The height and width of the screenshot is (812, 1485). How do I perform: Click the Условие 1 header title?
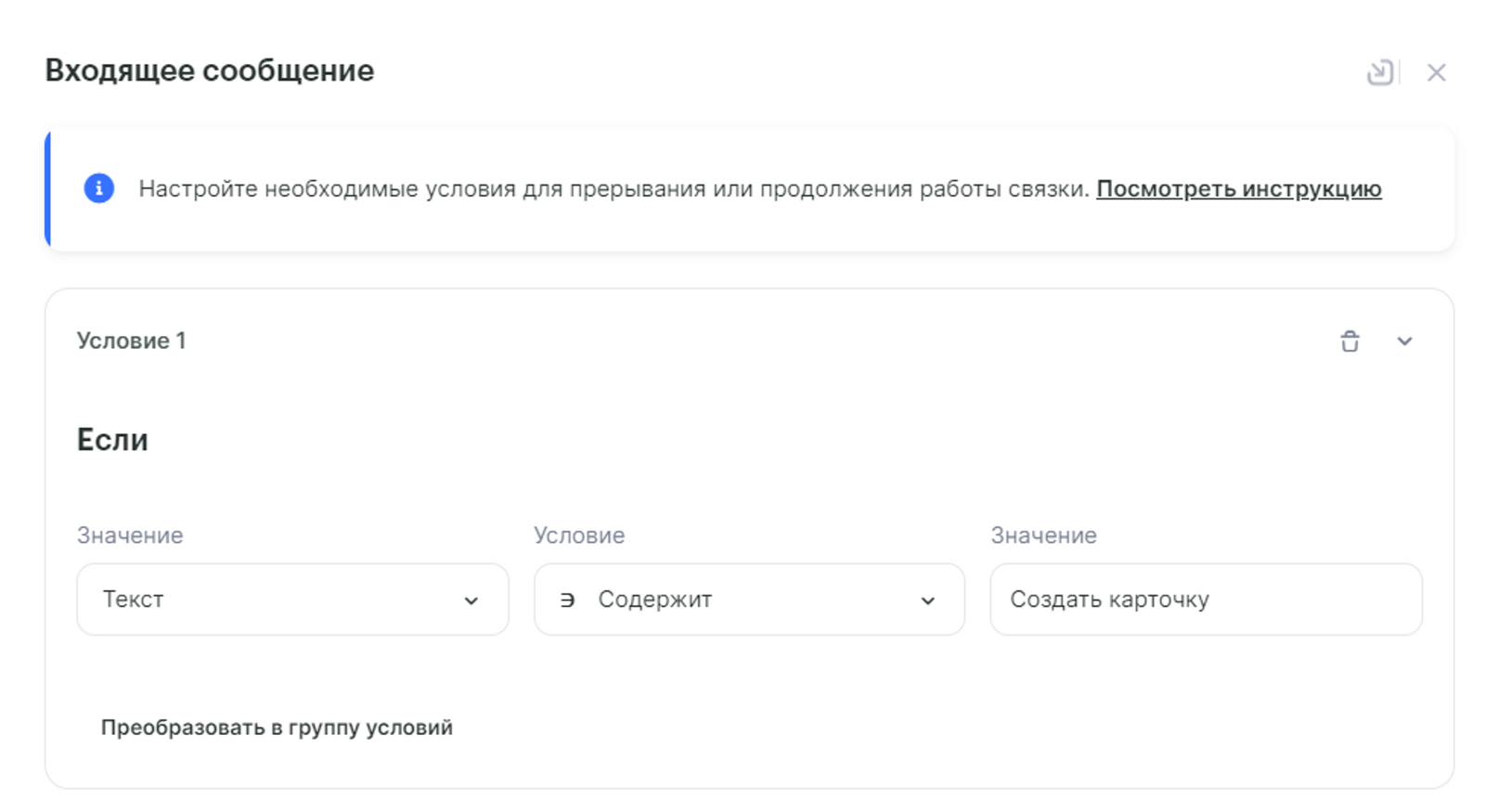pyautogui.click(x=131, y=341)
